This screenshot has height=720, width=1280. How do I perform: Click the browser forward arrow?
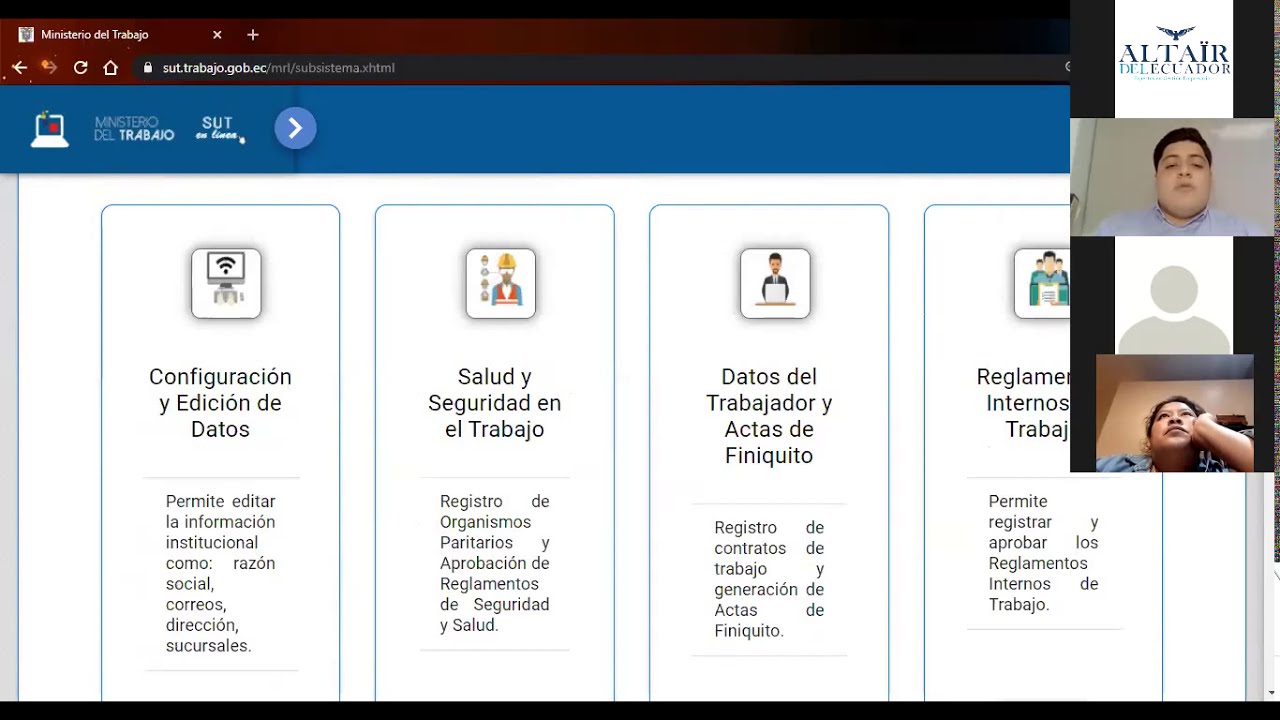tap(49, 68)
